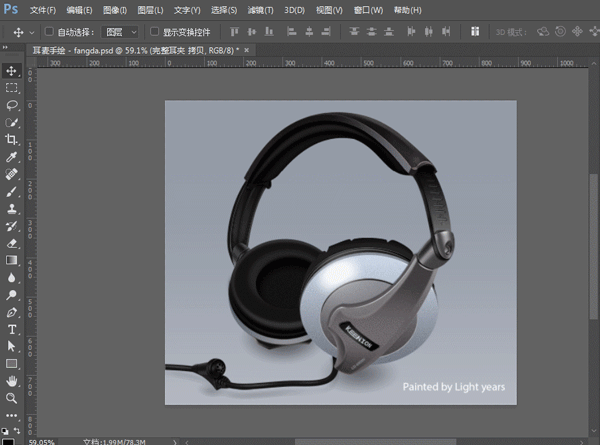The width and height of the screenshot is (600, 445).
Task: Select the Dodge tool
Action: click(x=11, y=295)
